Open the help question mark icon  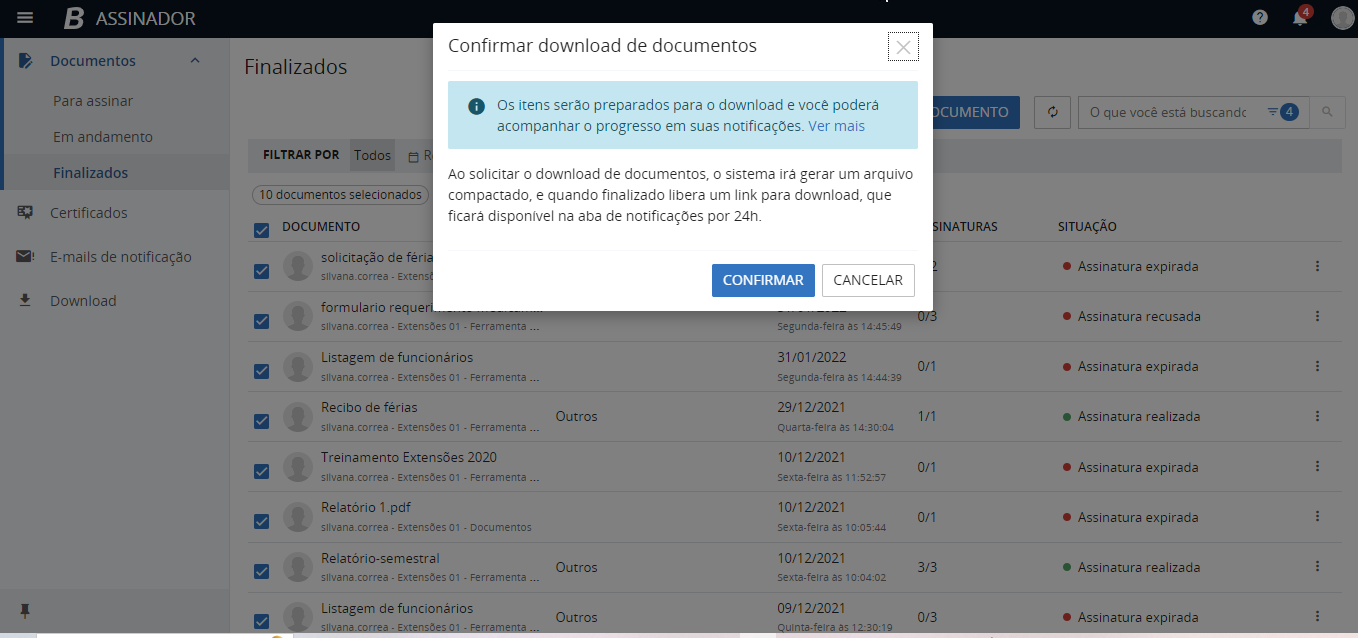pyautogui.click(x=1260, y=18)
